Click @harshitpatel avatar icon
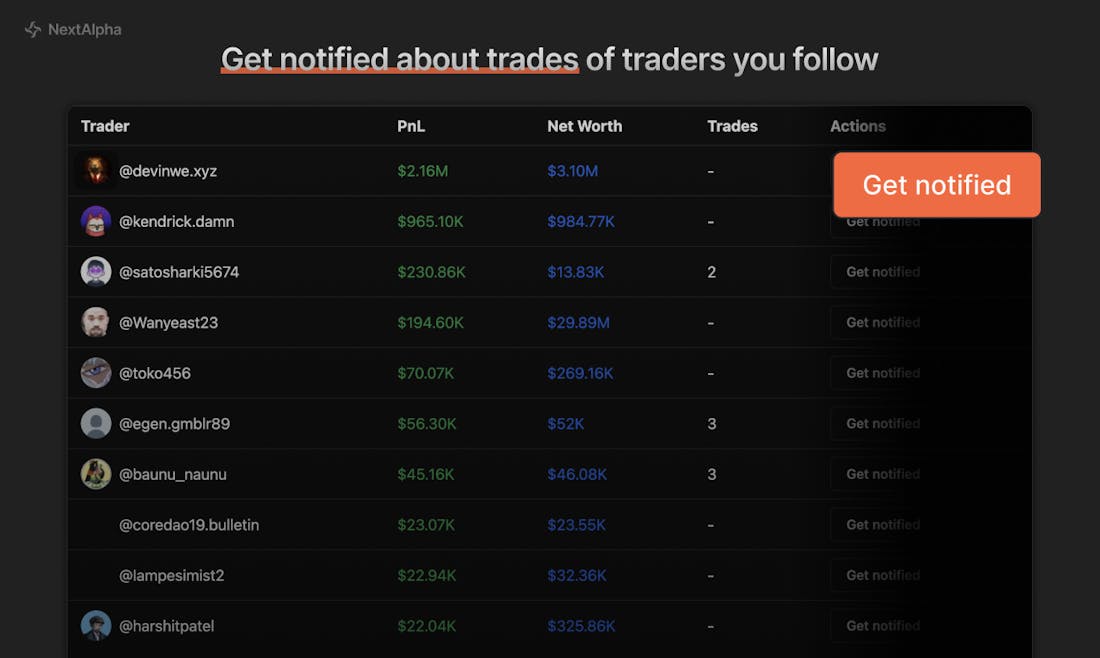Viewport: 1100px width, 658px height. (x=96, y=626)
